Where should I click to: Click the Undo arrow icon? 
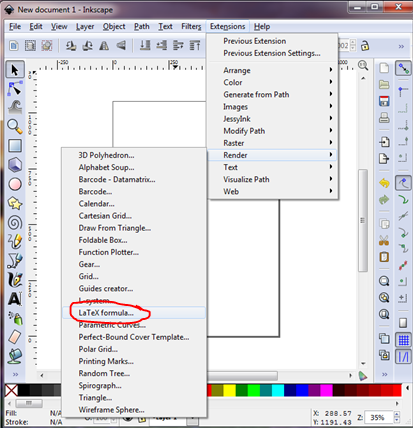384,183
